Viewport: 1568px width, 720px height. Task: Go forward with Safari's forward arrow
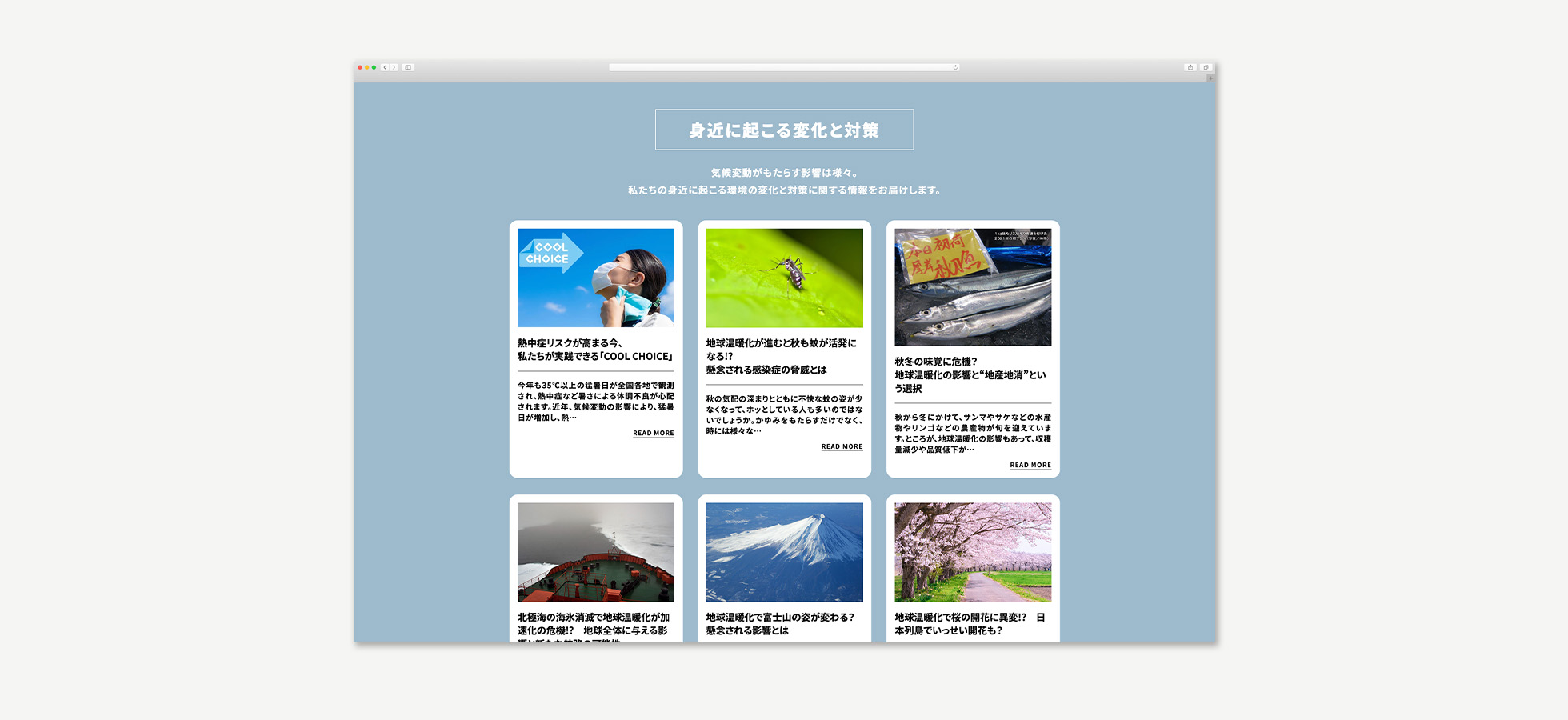394,67
